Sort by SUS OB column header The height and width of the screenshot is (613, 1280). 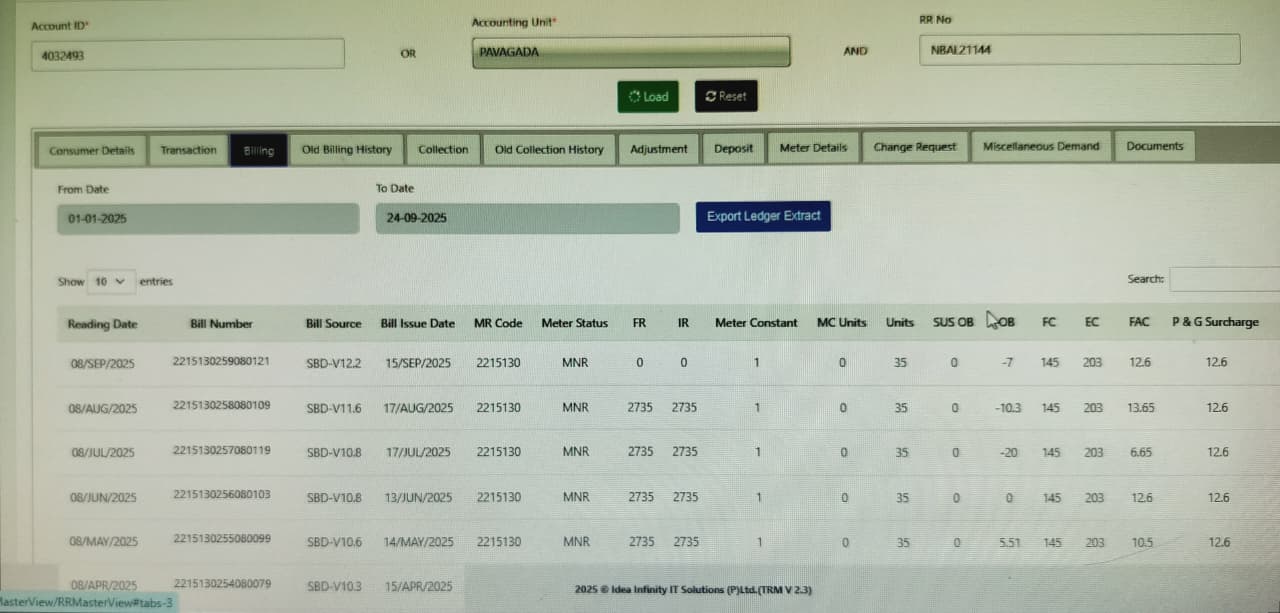[x=953, y=323]
